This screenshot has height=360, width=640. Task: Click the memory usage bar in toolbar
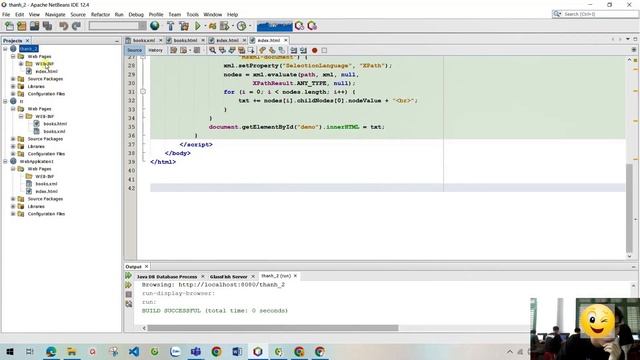(275, 26)
